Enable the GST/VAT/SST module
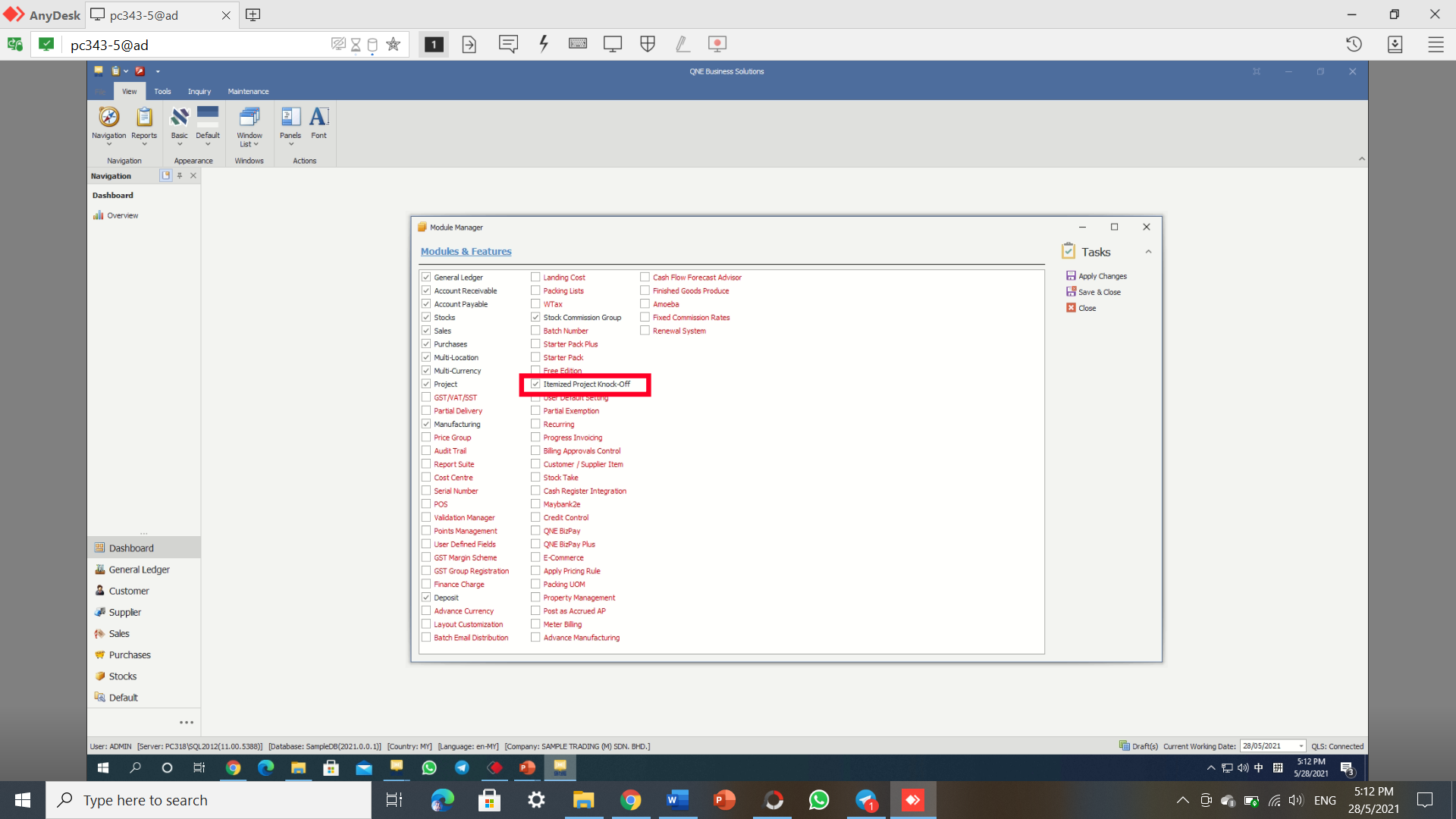Viewport: 1456px width, 819px height. tap(426, 397)
